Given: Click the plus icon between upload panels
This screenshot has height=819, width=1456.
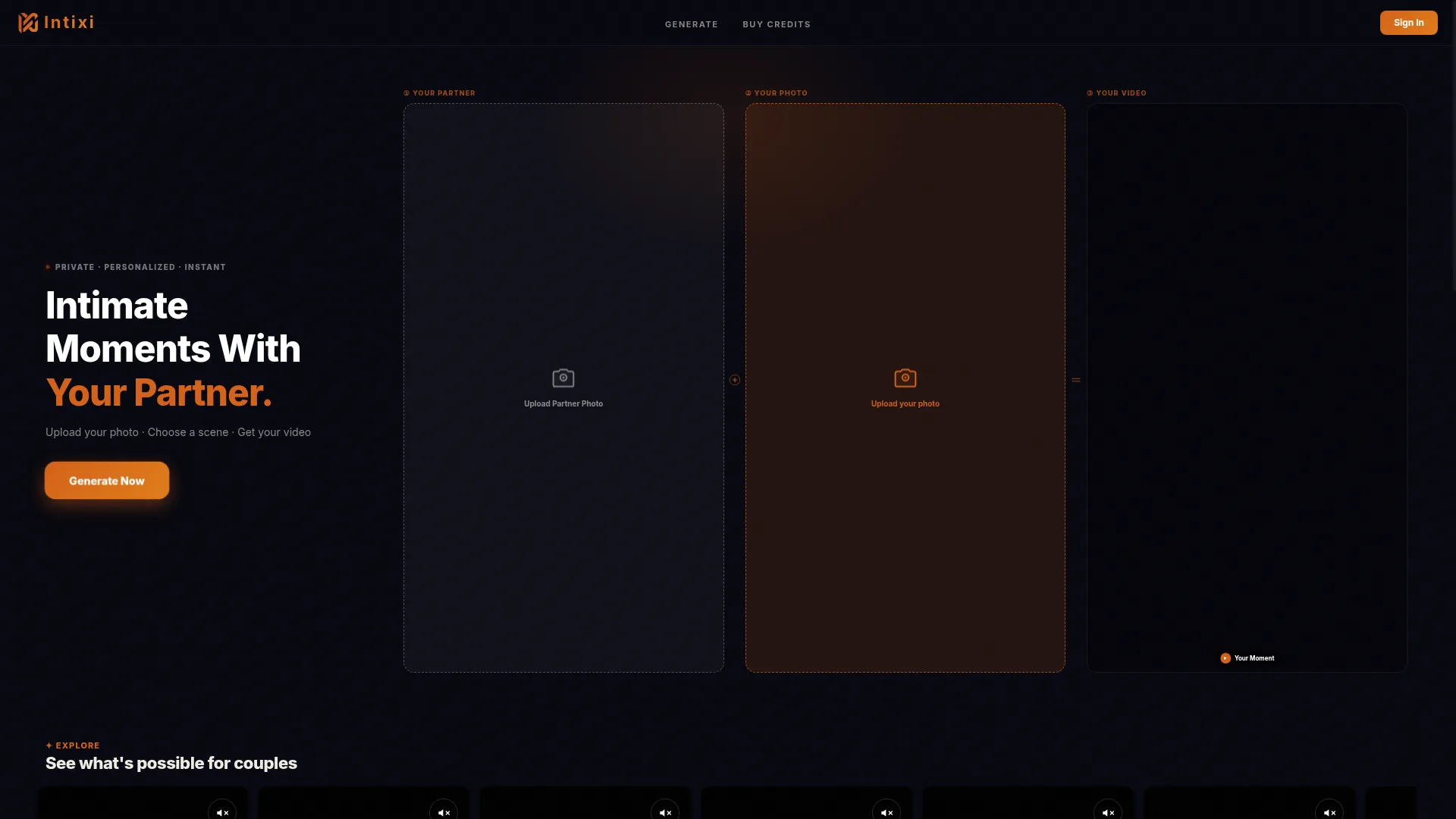Looking at the screenshot, I should pyautogui.click(x=734, y=380).
